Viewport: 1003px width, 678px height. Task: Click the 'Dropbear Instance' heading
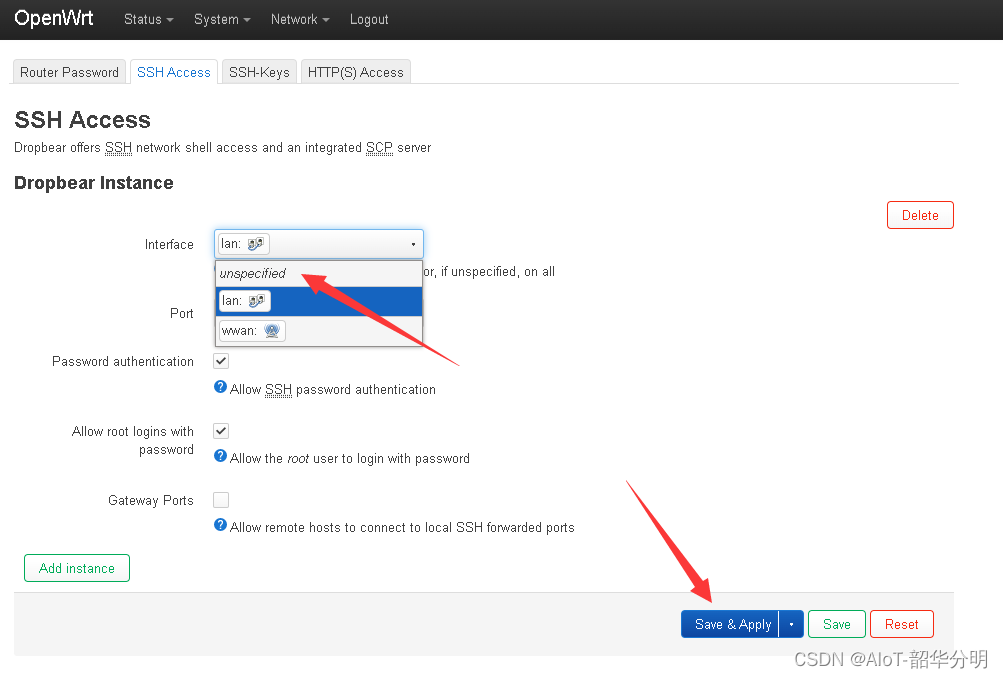coord(93,183)
